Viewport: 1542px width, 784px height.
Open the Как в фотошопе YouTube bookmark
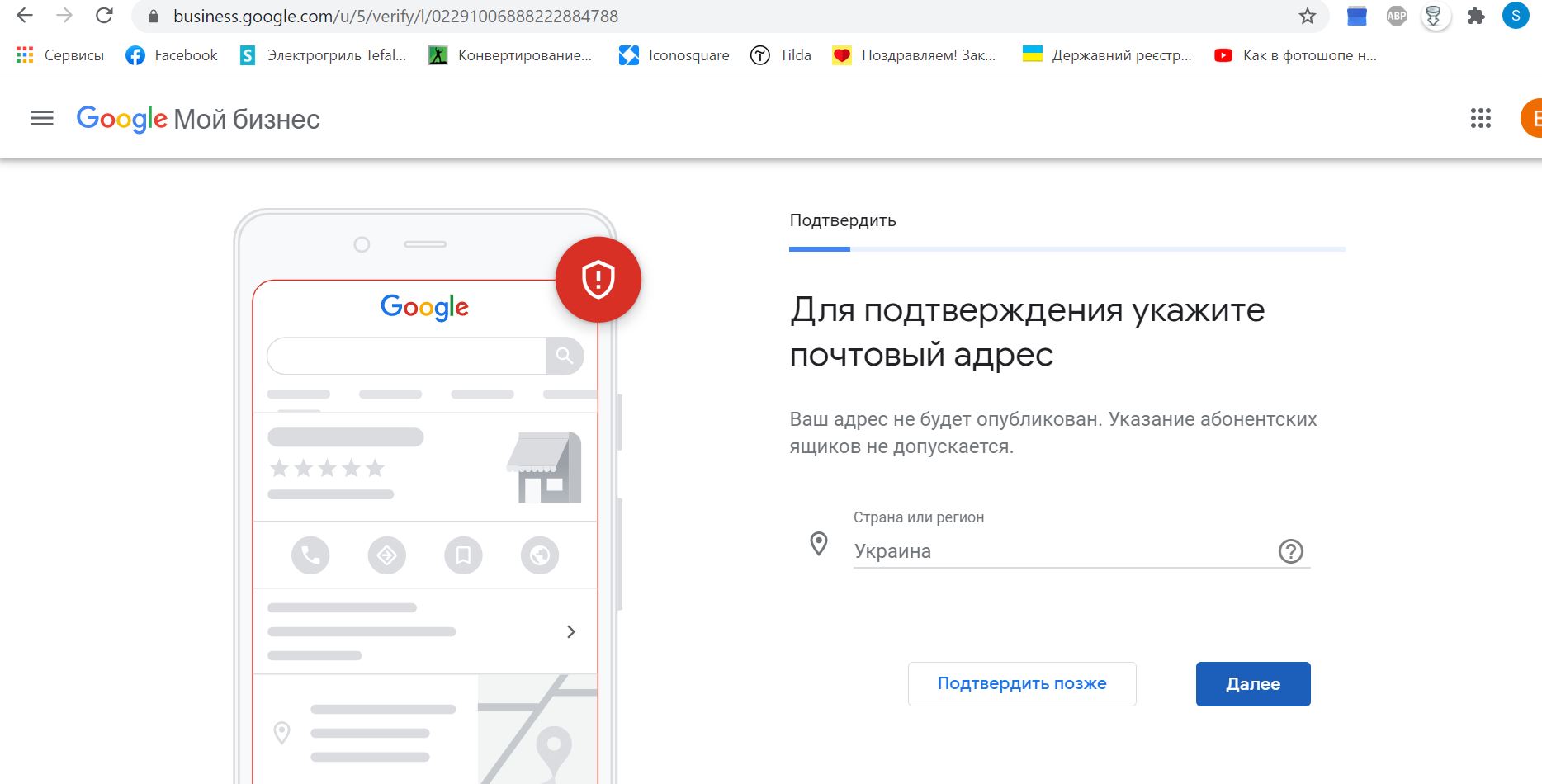1295,55
